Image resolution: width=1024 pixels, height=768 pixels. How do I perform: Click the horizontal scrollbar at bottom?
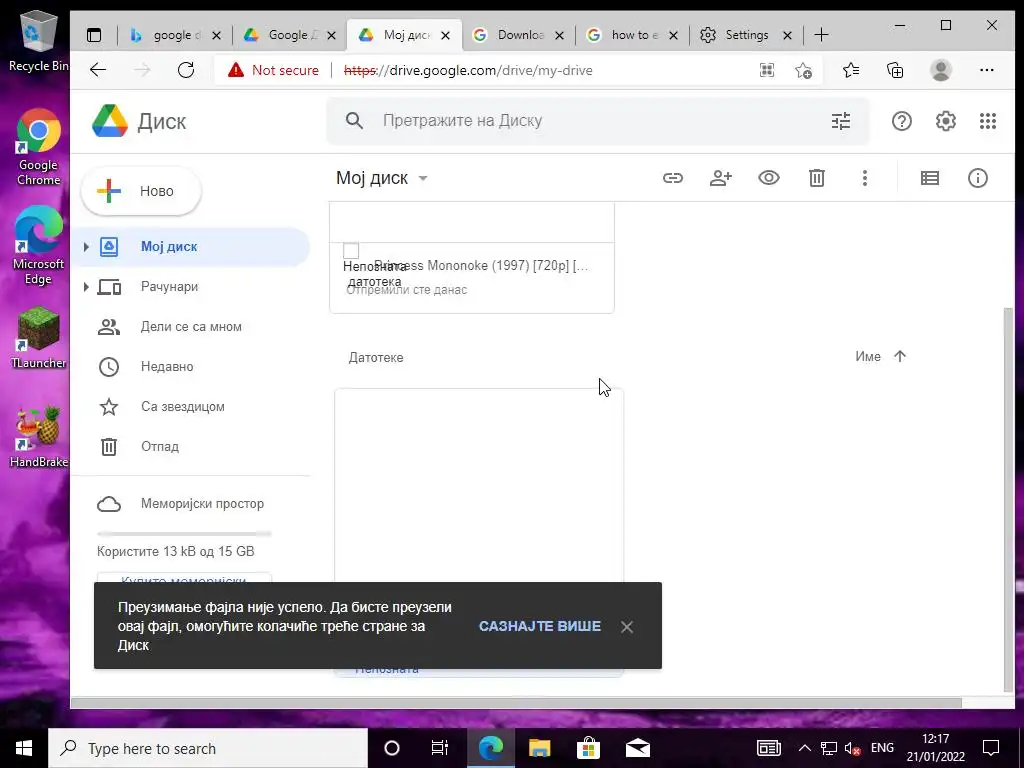tap(516, 703)
